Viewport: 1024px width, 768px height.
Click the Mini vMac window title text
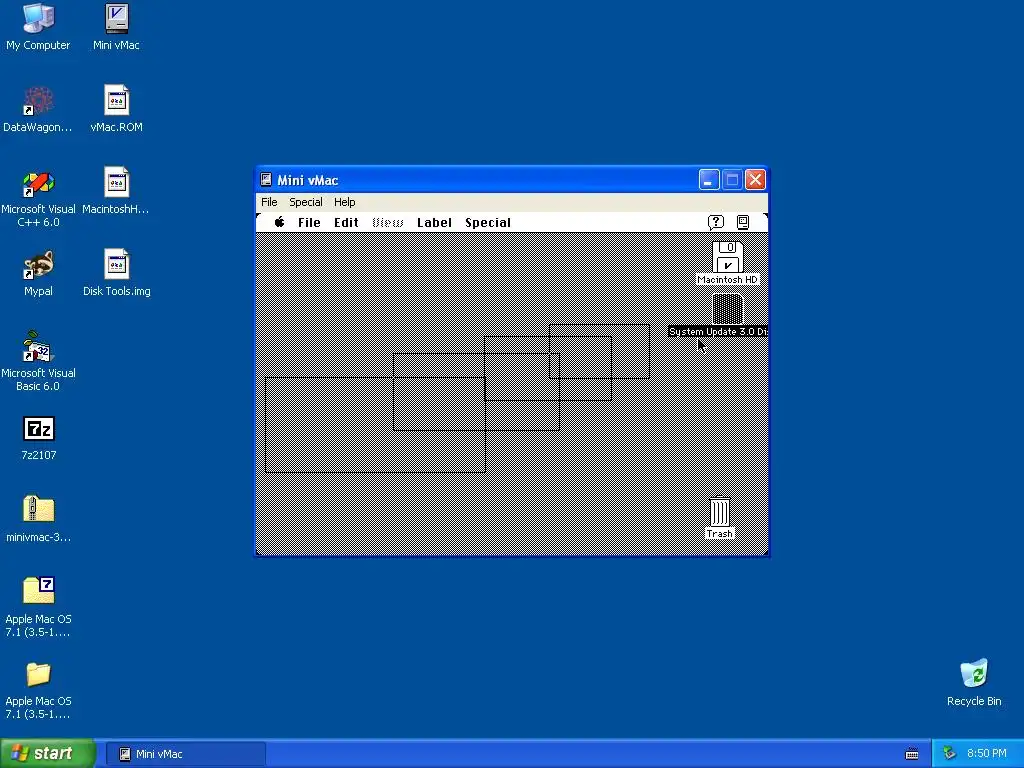tap(308, 180)
